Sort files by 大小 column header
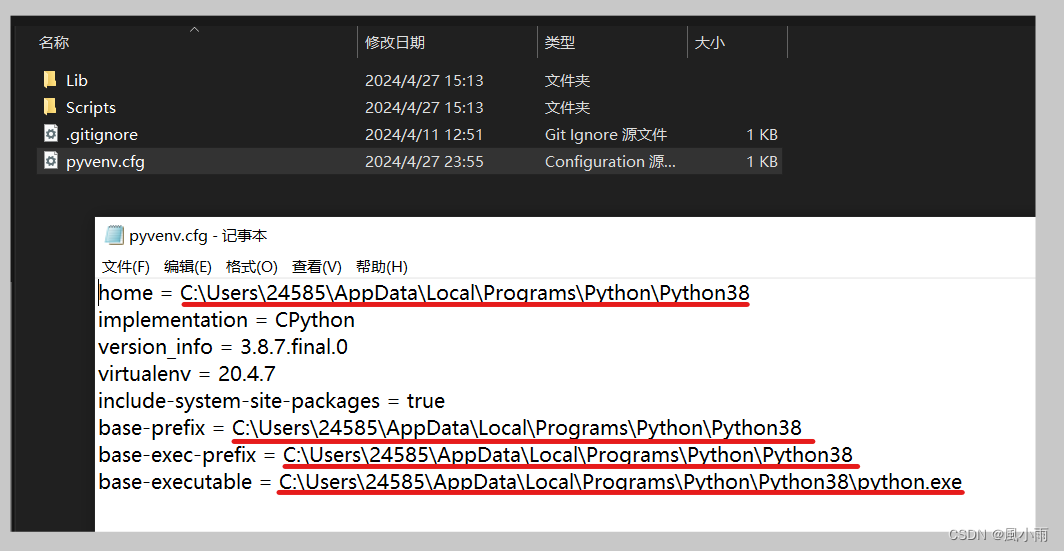The image size is (1064, 551). coord(710,42)
